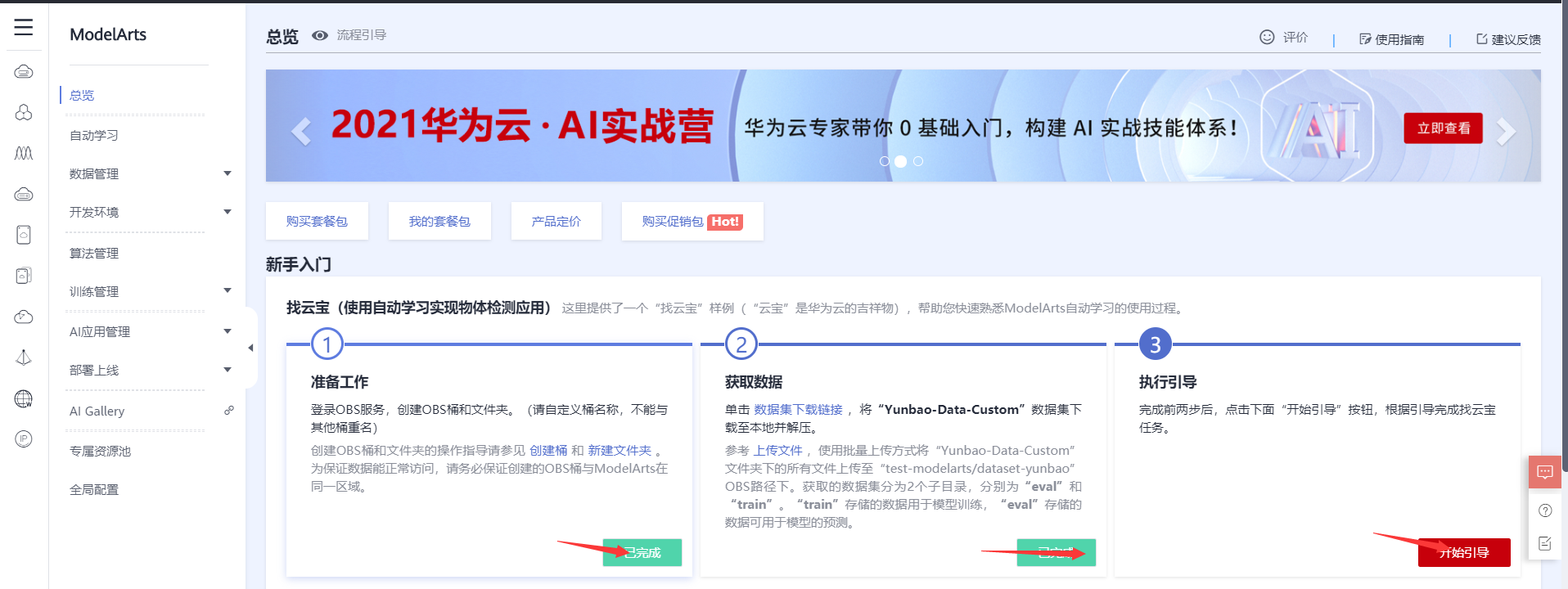Expand the 数据管理 submenu arrow
Screen dimensions: 1568x589
click(228, 173)
